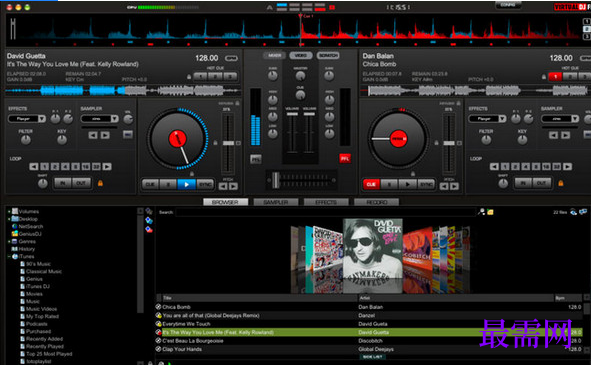Start playback on the left deck
The height and width of the screenshot is (365, 591).
tap(186, 184)
